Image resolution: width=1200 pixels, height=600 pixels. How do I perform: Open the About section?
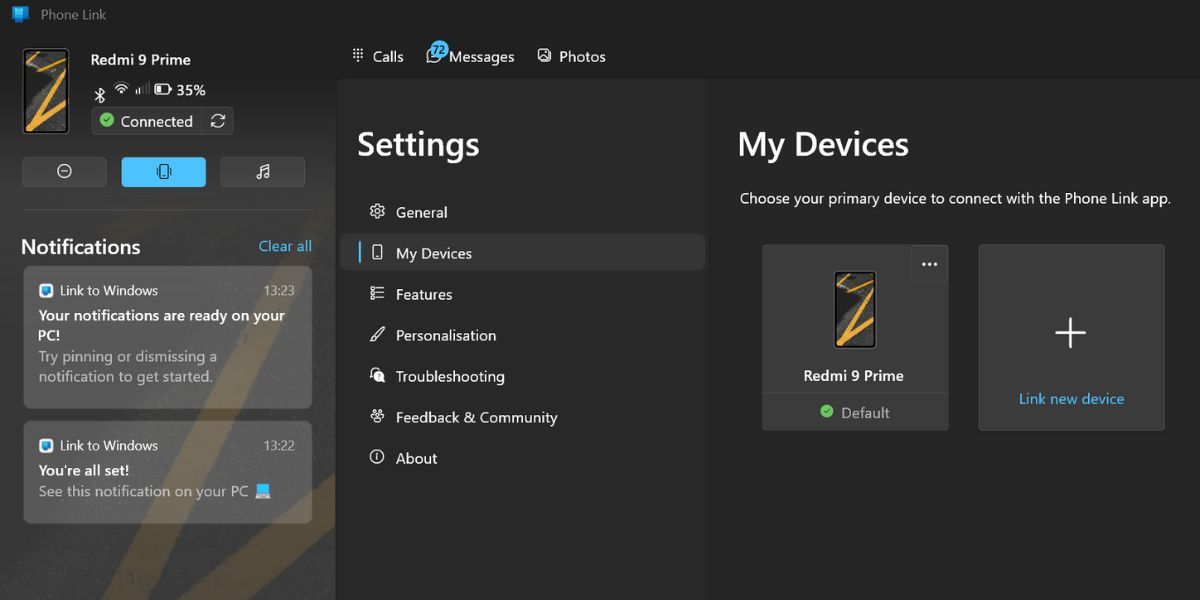416,458
